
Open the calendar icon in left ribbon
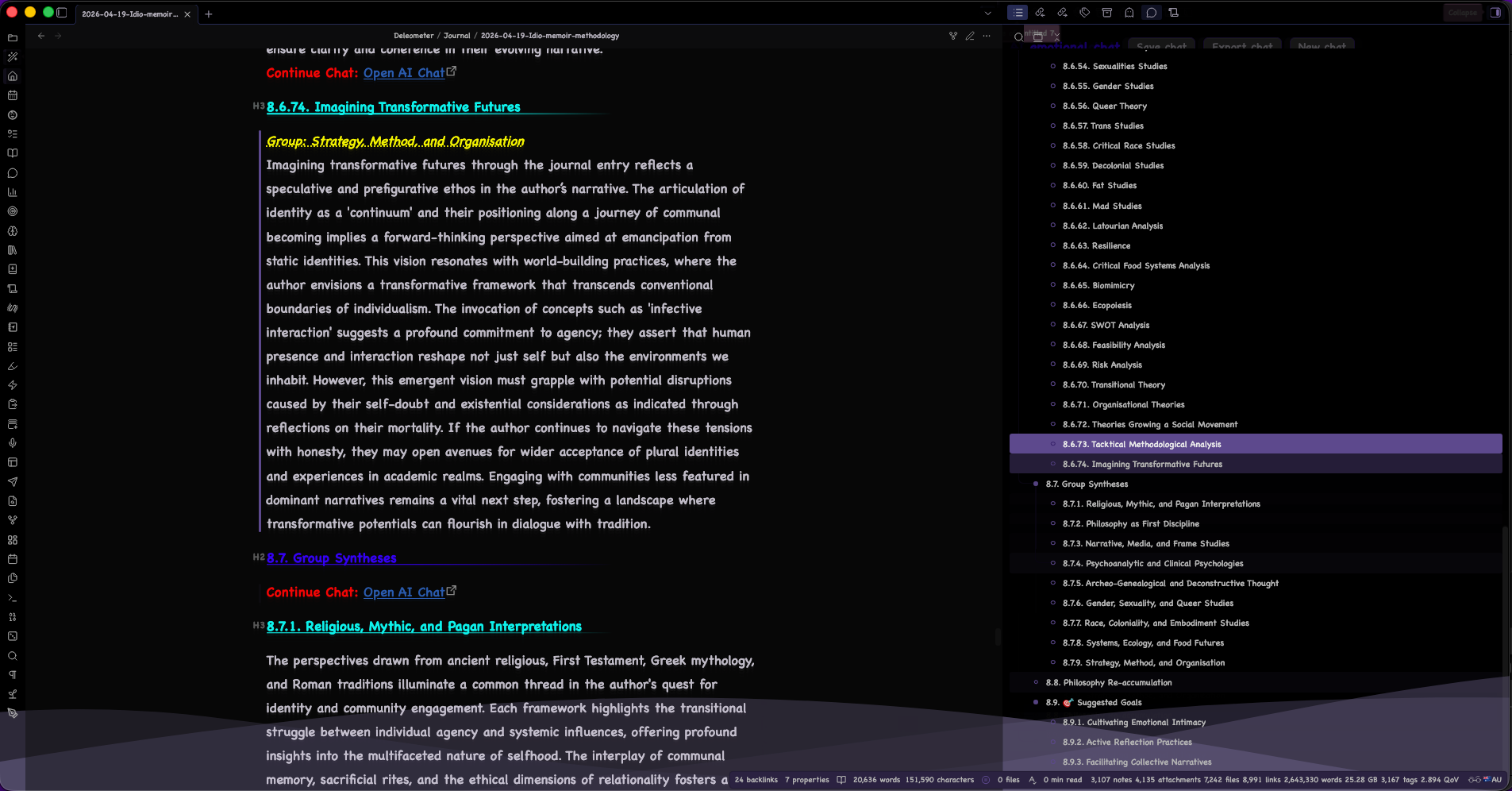coord(13,95)
